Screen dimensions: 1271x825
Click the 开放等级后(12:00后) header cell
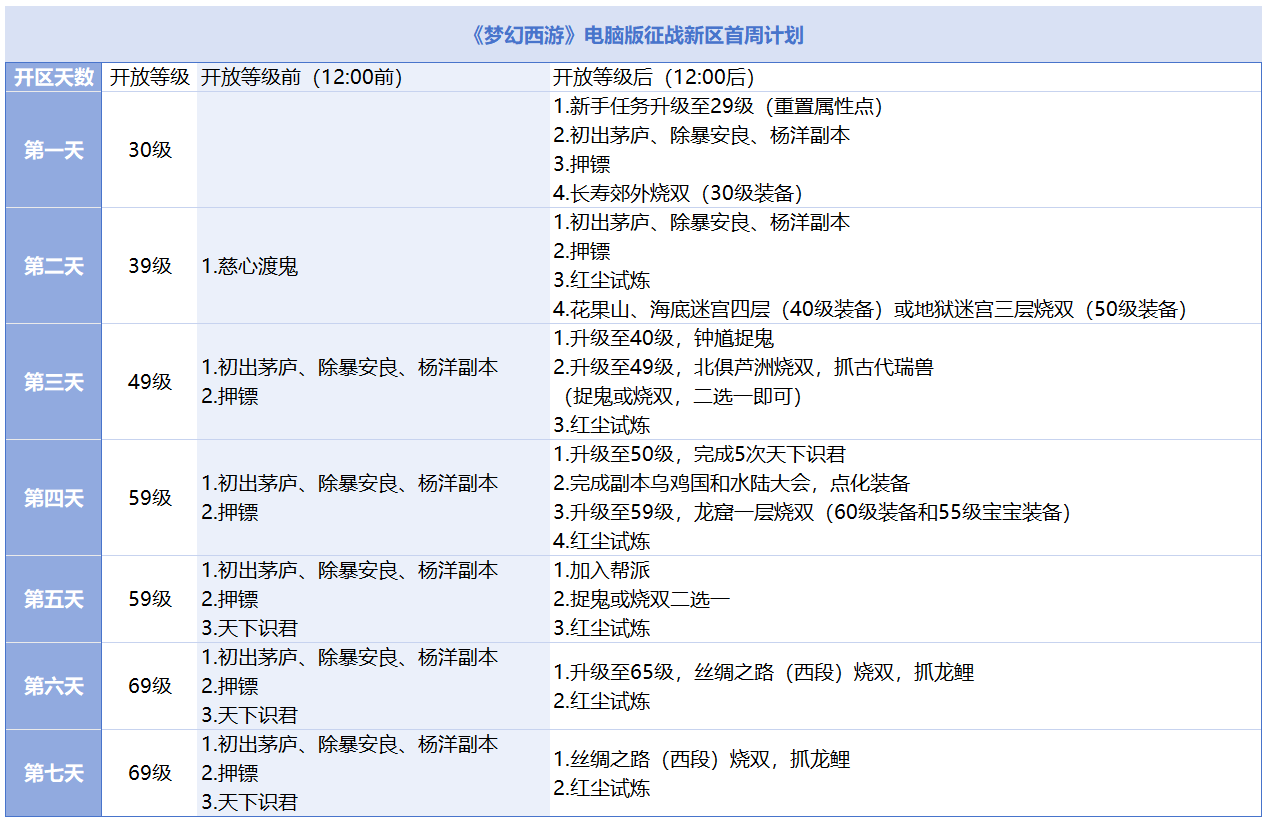pos(654,77)
